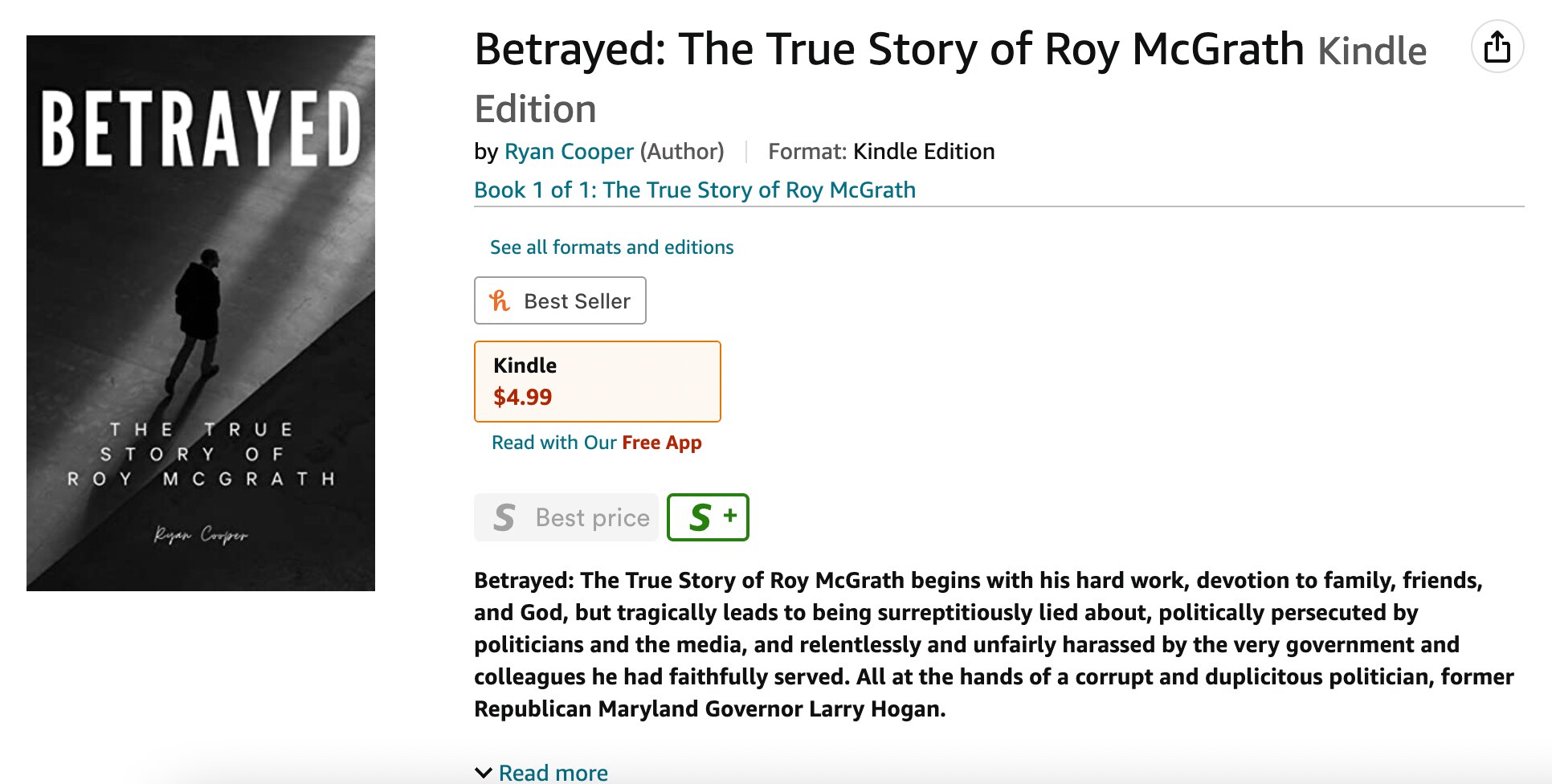Expand all formats and editions
Screen dimensions: 1552x784
click(611, 247)
